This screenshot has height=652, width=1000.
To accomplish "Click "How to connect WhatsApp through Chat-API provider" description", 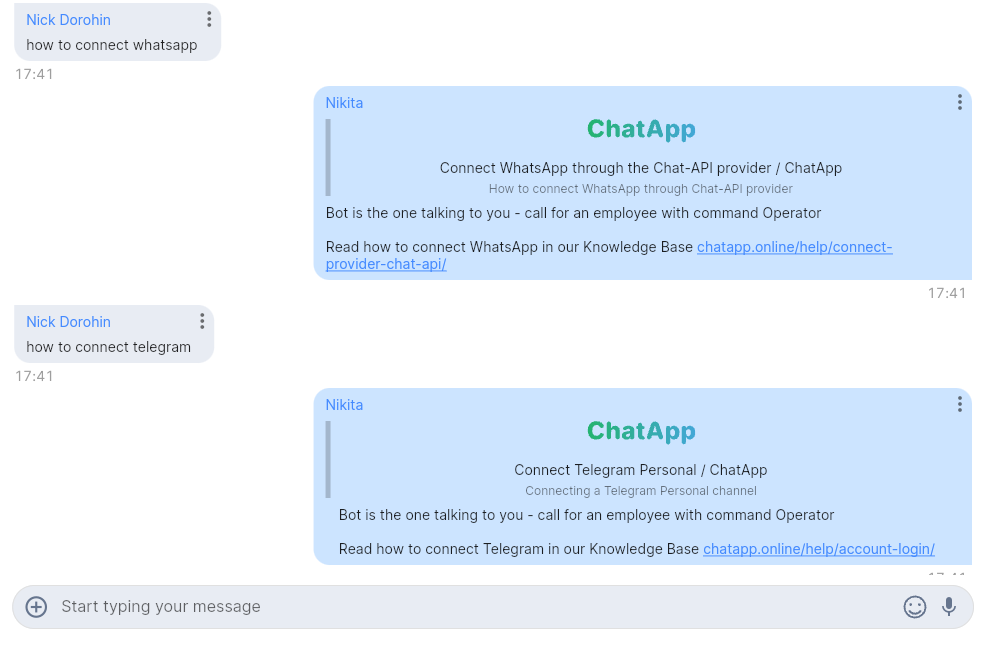I will click(x=641, y=189).
